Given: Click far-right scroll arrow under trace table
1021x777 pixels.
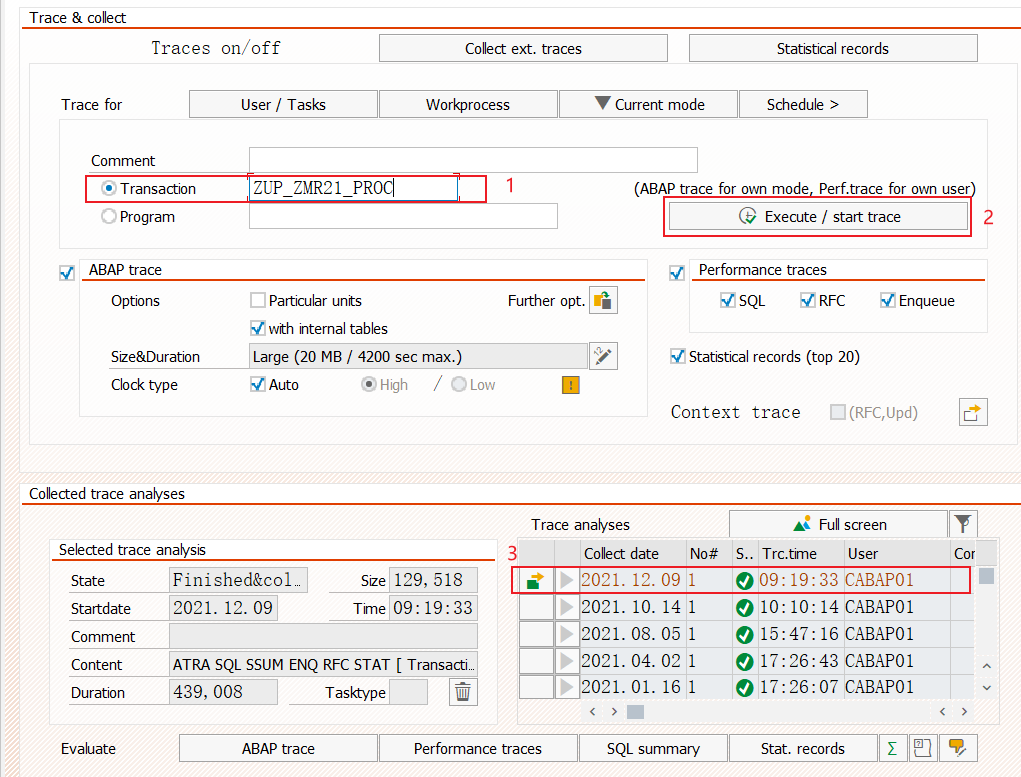Looking at the screenshot, I should (964, 711).
